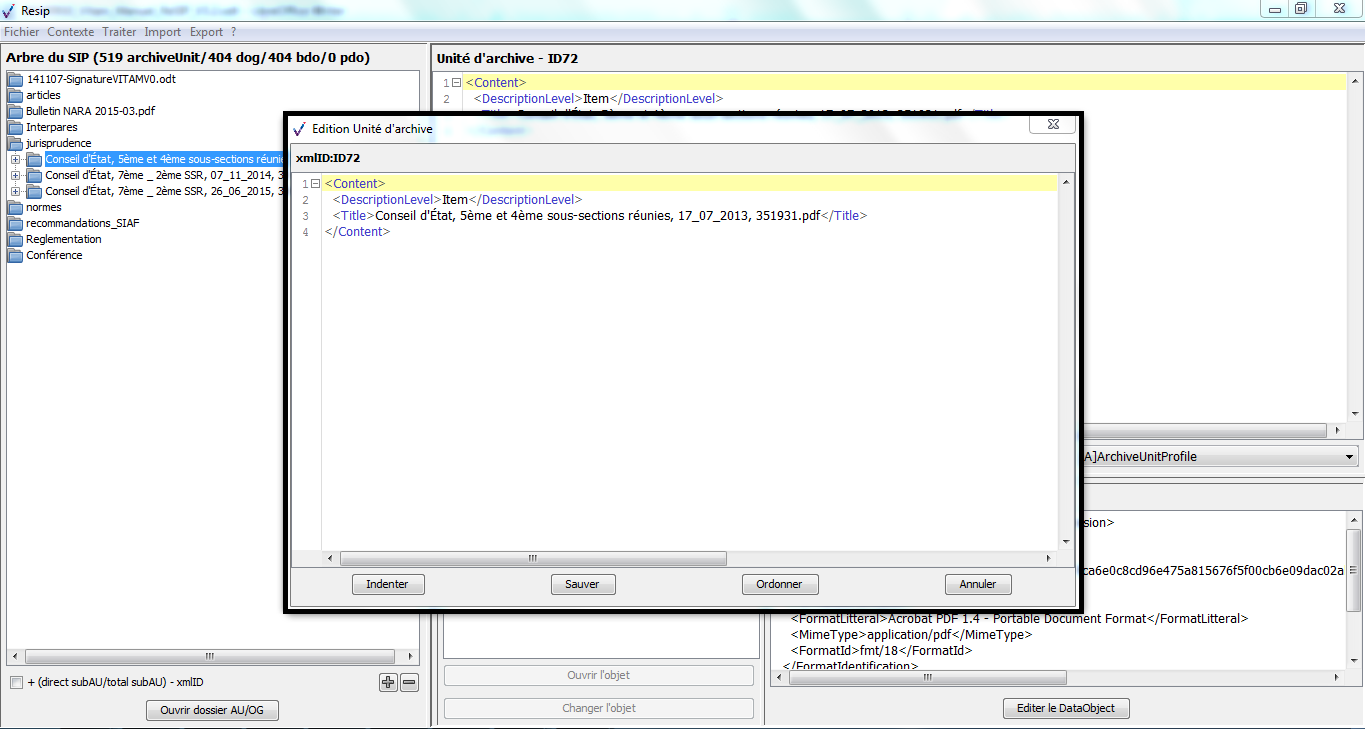Open the Export menu
Screen dimensions: 1365x729
click(207, 32)
